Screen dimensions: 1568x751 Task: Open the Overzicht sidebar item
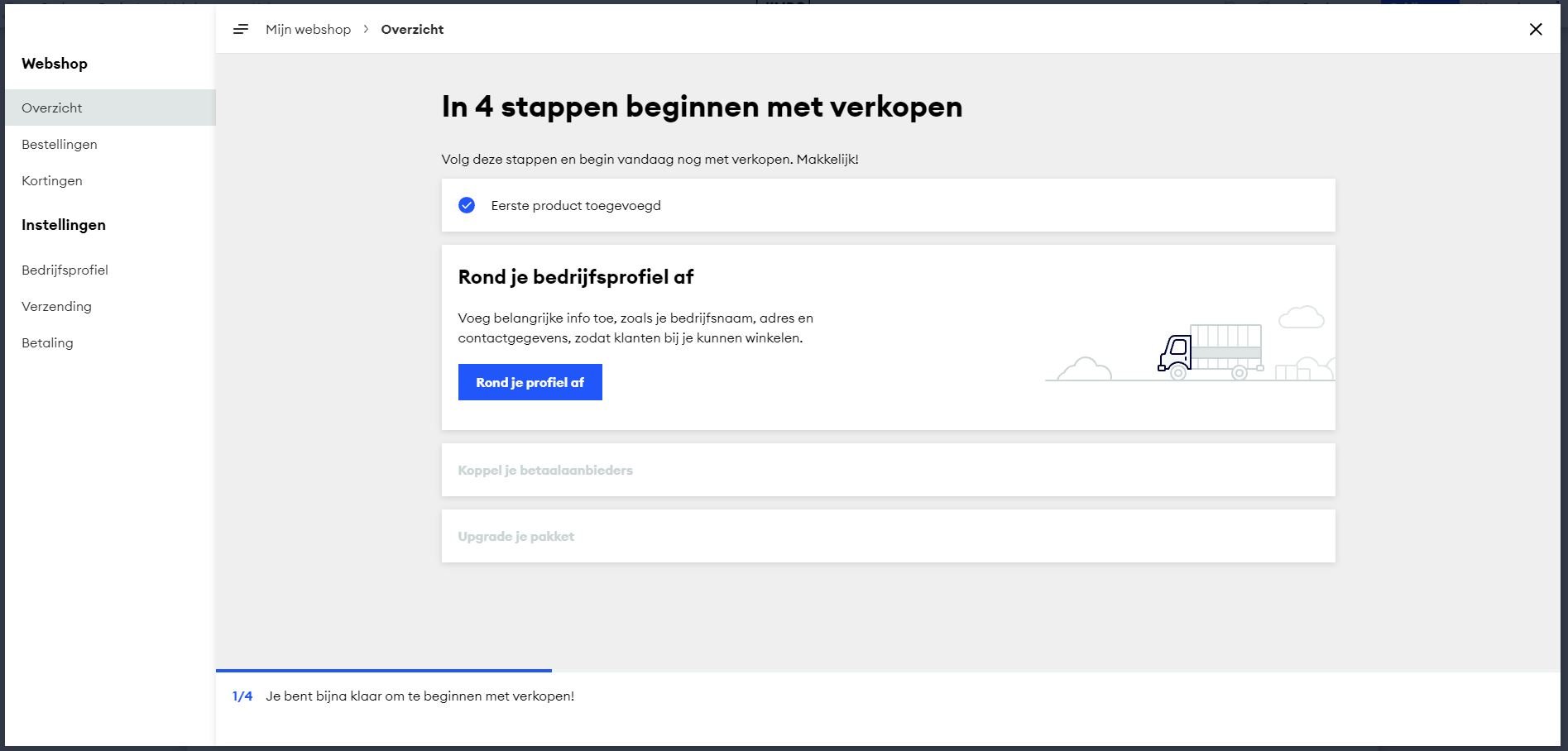coord(52,108)
